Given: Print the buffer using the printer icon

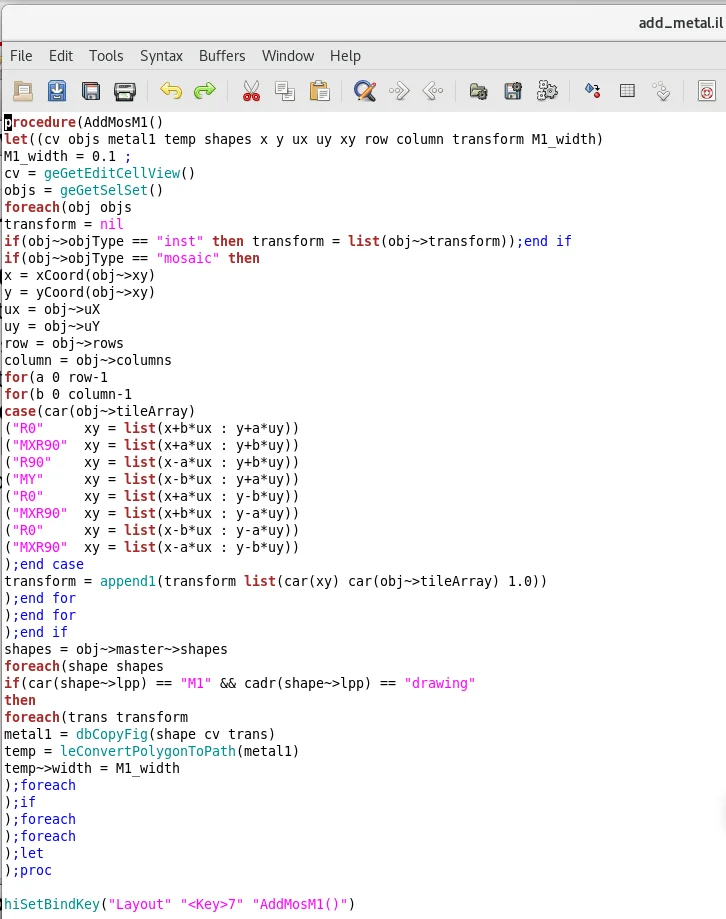Looking at the screenshot, I should click(125, 91).
